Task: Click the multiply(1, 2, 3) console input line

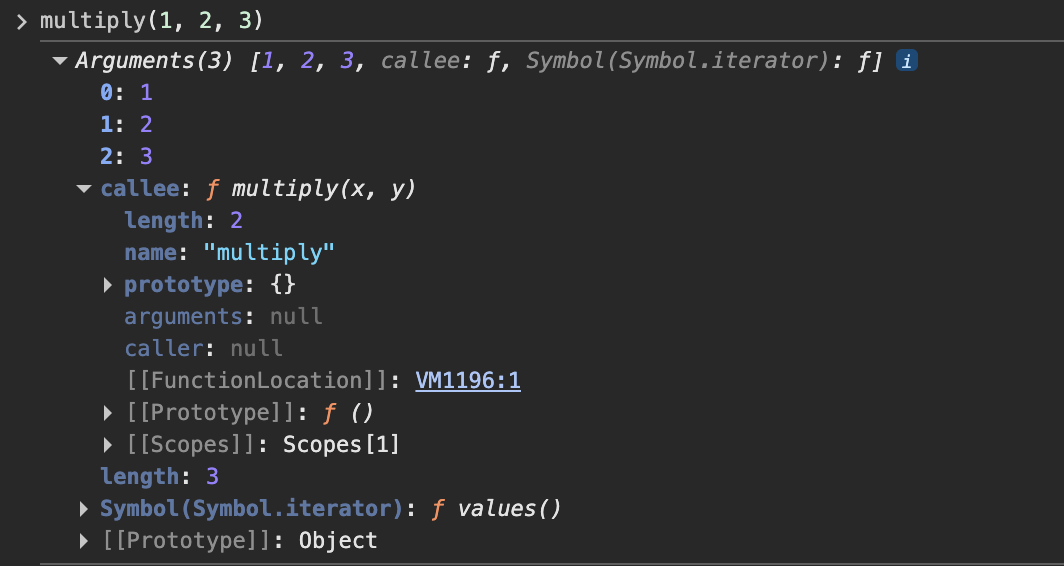Action: [151, 21]
